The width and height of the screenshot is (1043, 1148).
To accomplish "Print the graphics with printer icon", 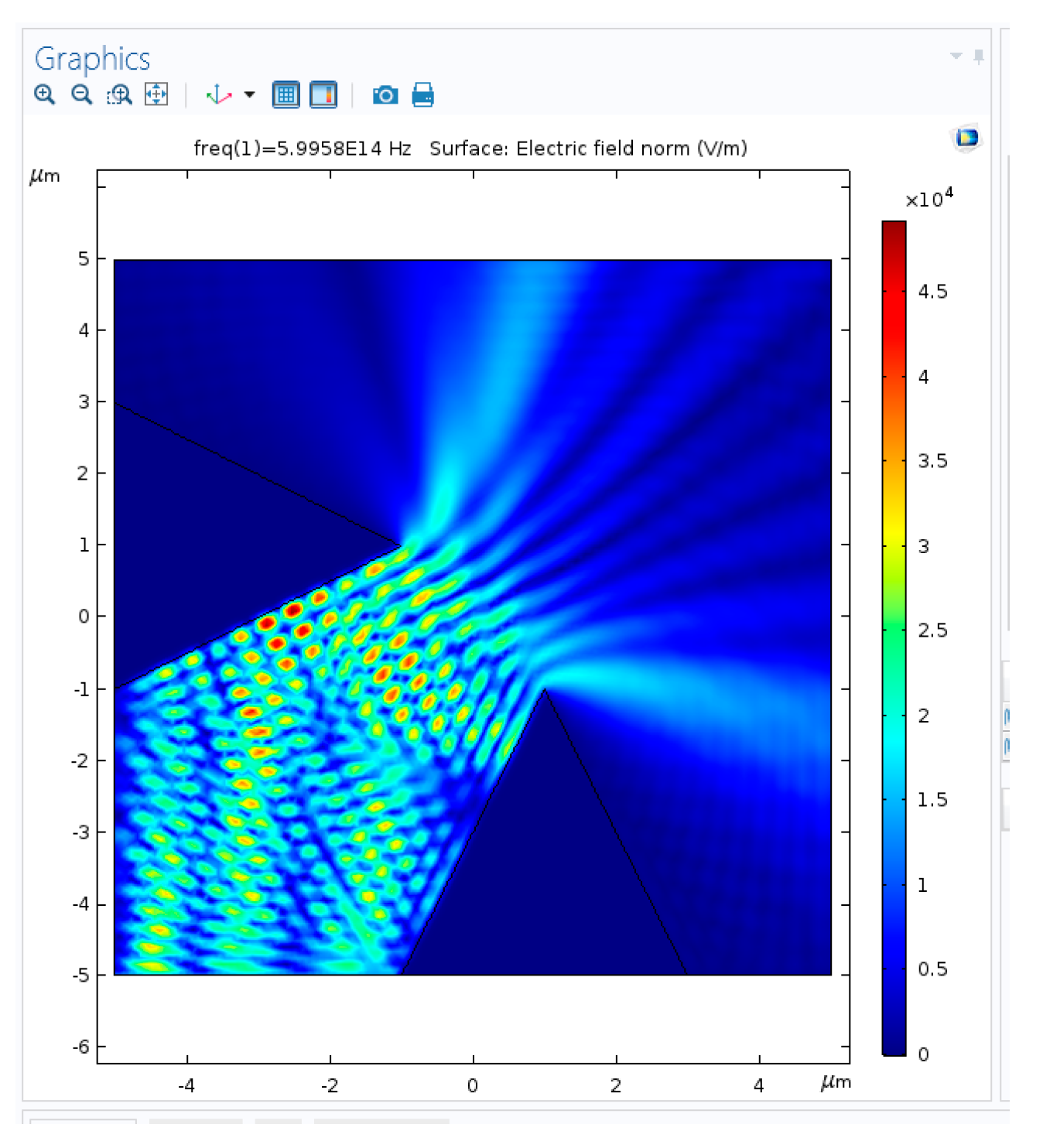I will (x=422, y=95).
